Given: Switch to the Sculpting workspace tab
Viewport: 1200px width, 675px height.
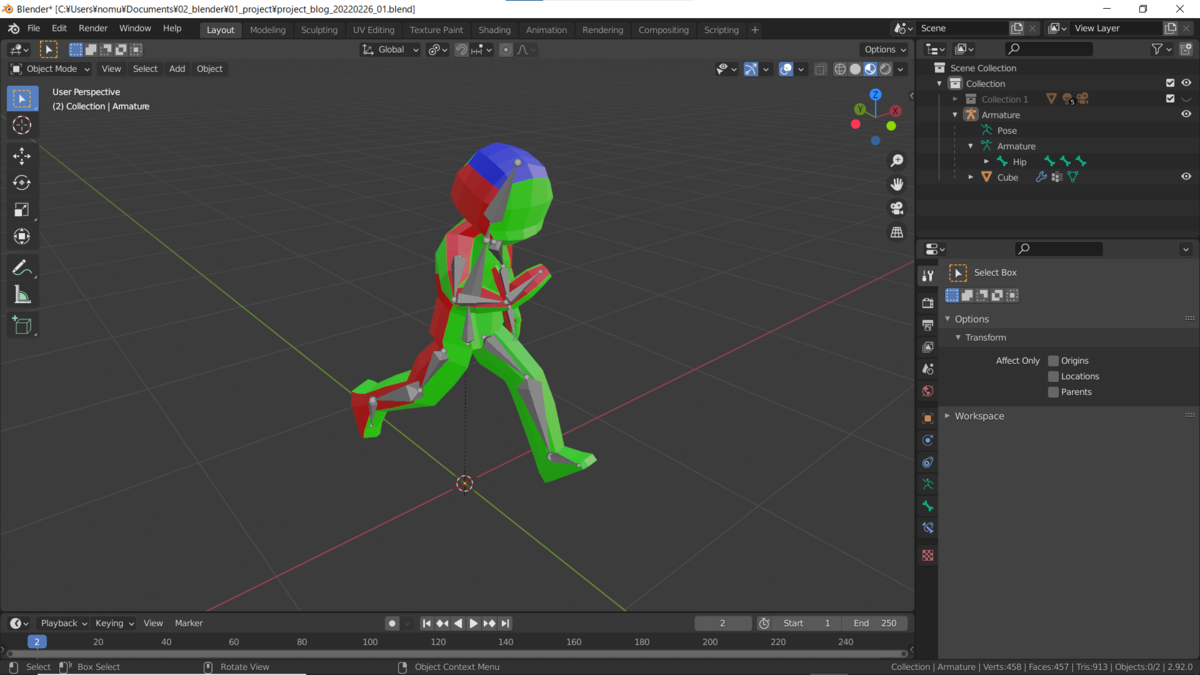Looking at the screenshot, I should point(319,30).
